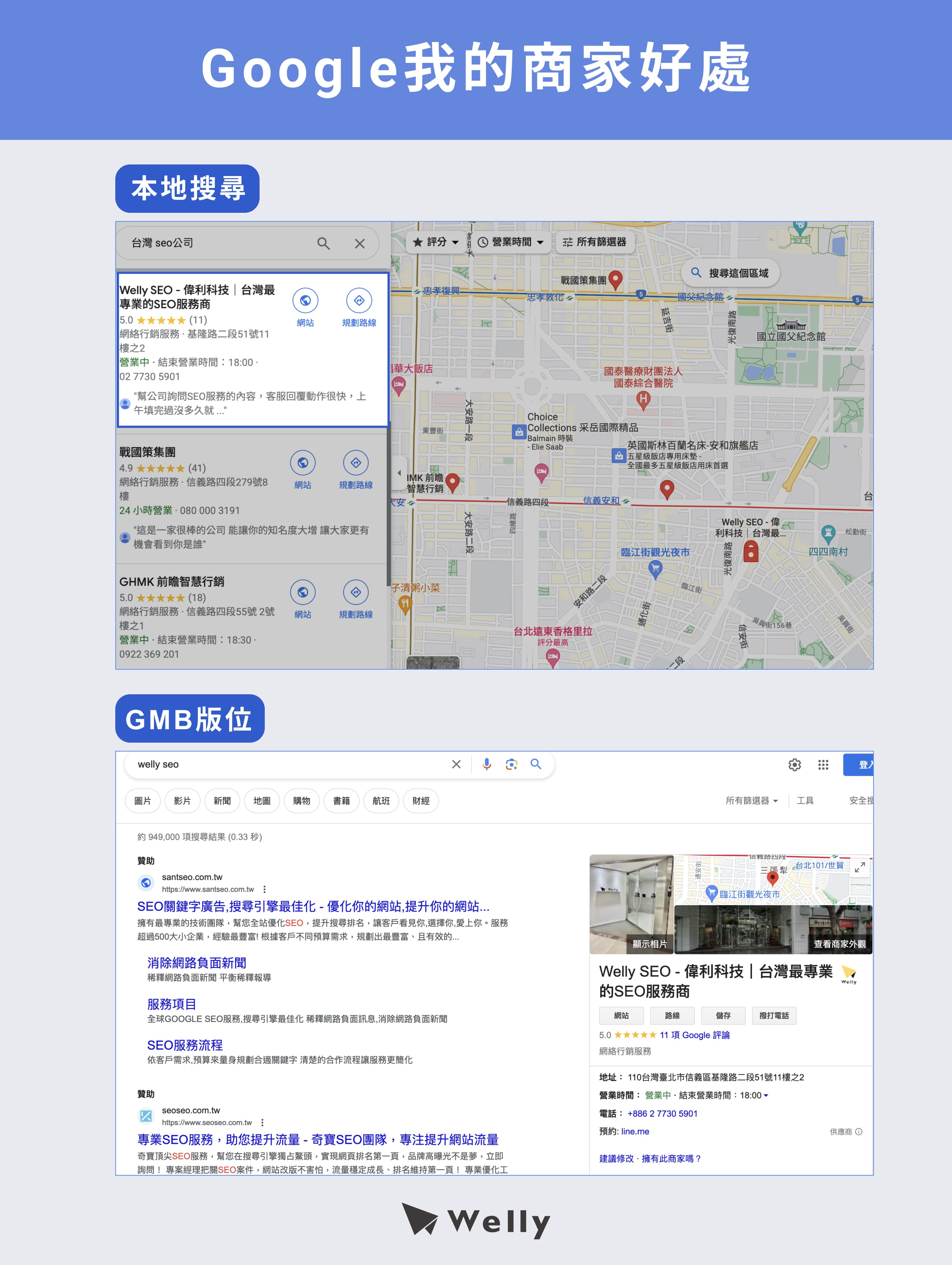This screenshot has width=952, height=1265.
Task: Expand business hours next to 18:00
Action: (766, 1096)
